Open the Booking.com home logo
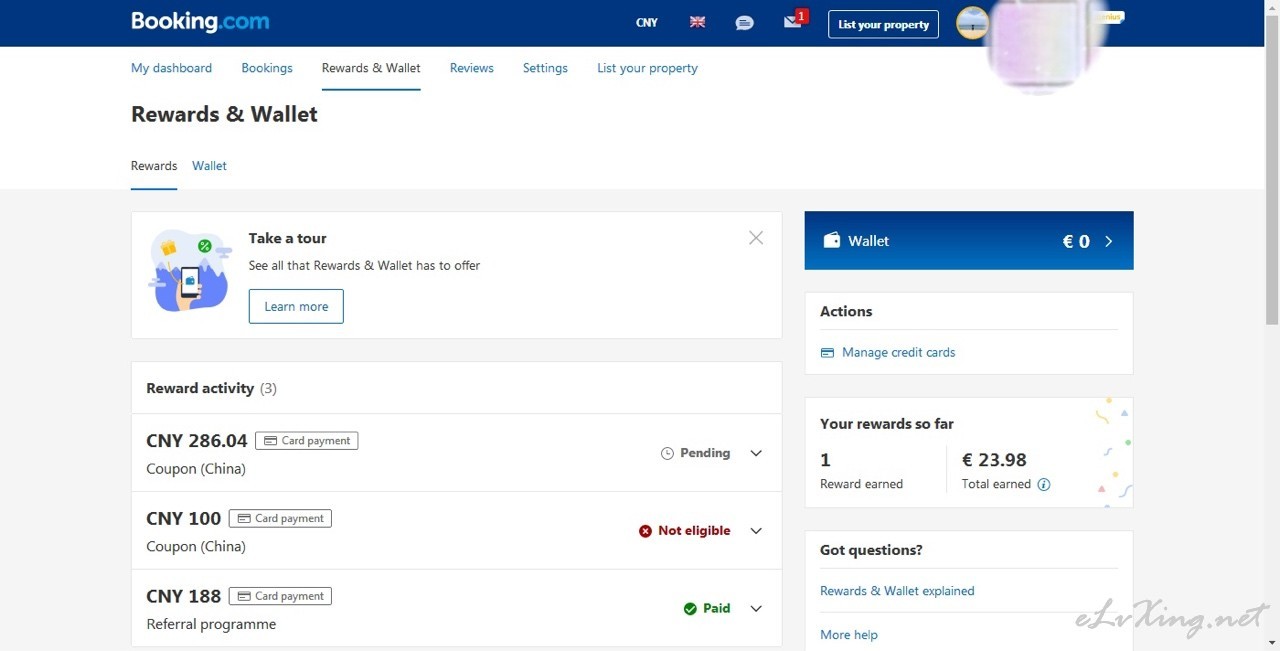Screen dimensions: 1280x651 pos(200,22)
